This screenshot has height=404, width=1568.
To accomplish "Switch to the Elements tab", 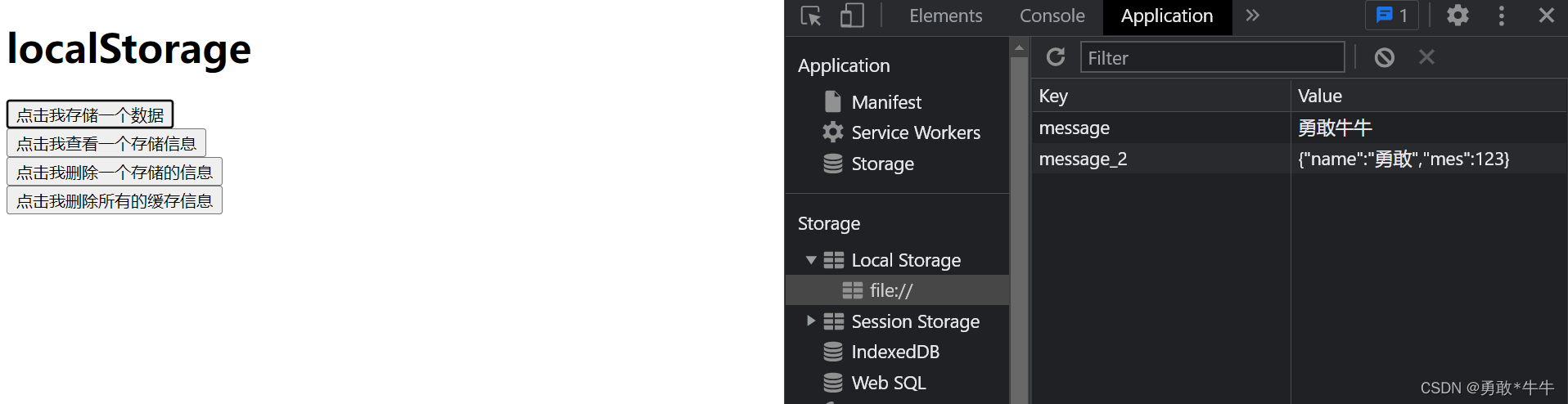I will [945, 16].
